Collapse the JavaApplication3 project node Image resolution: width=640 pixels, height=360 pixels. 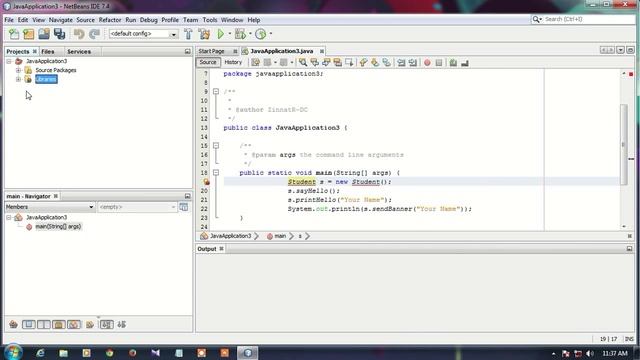[x=9, y=61]
